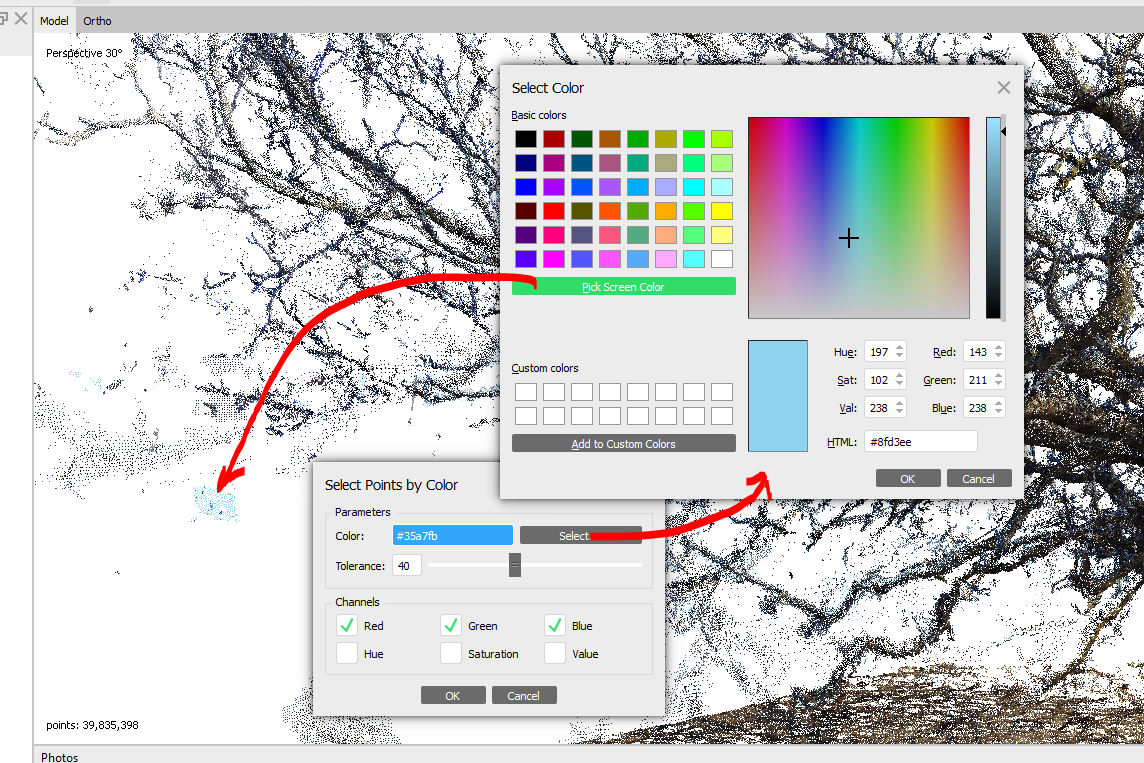Cancel the Select Points by Color dialog
Viewport: 1144px width, 763px height.
524,695
